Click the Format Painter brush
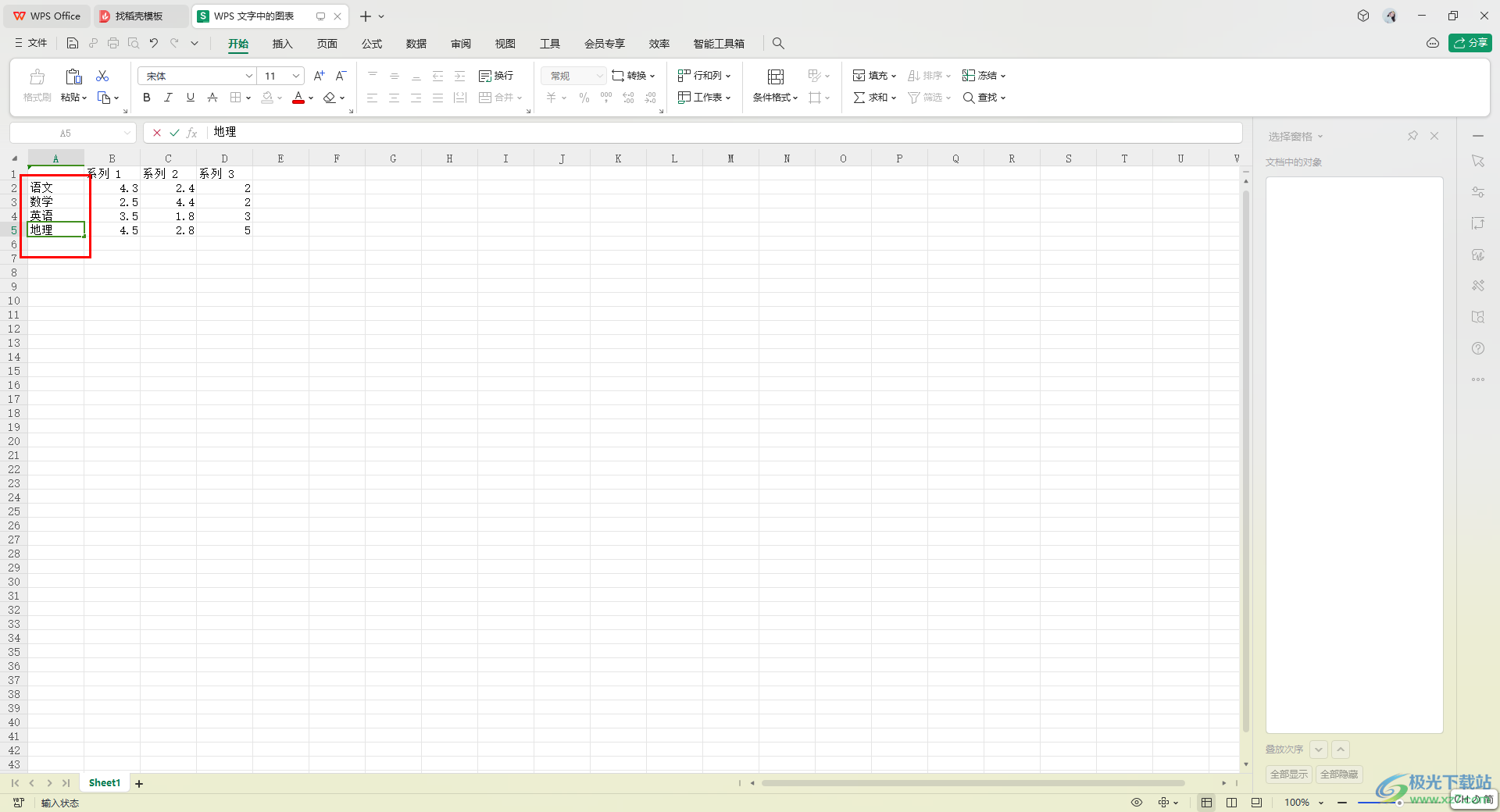Viewport: 1500px width, 812px height. click(x=37, y=77)
